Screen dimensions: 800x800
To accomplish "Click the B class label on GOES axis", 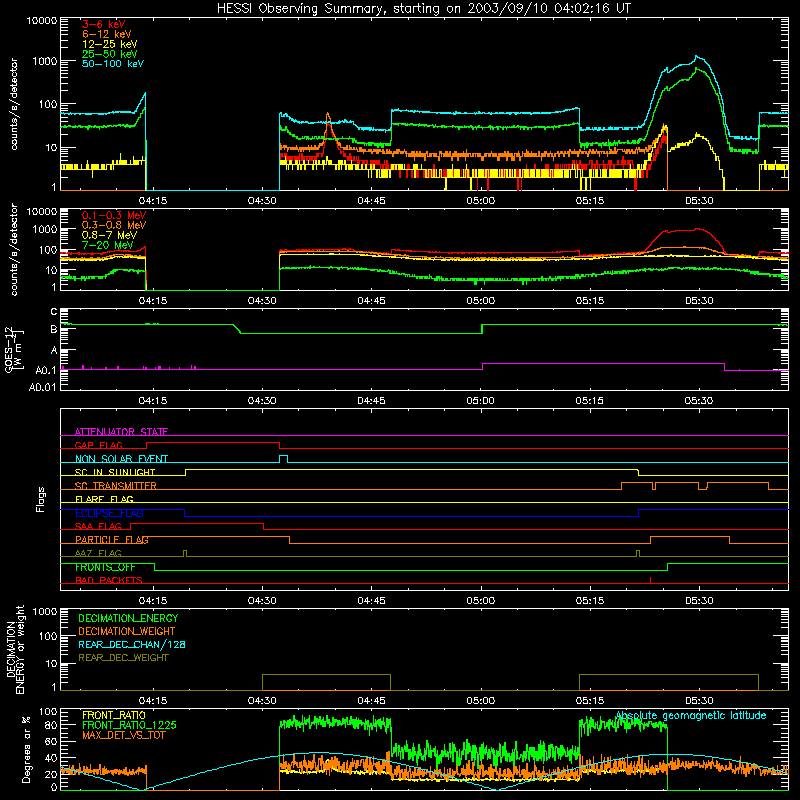I will pos(54,330).
